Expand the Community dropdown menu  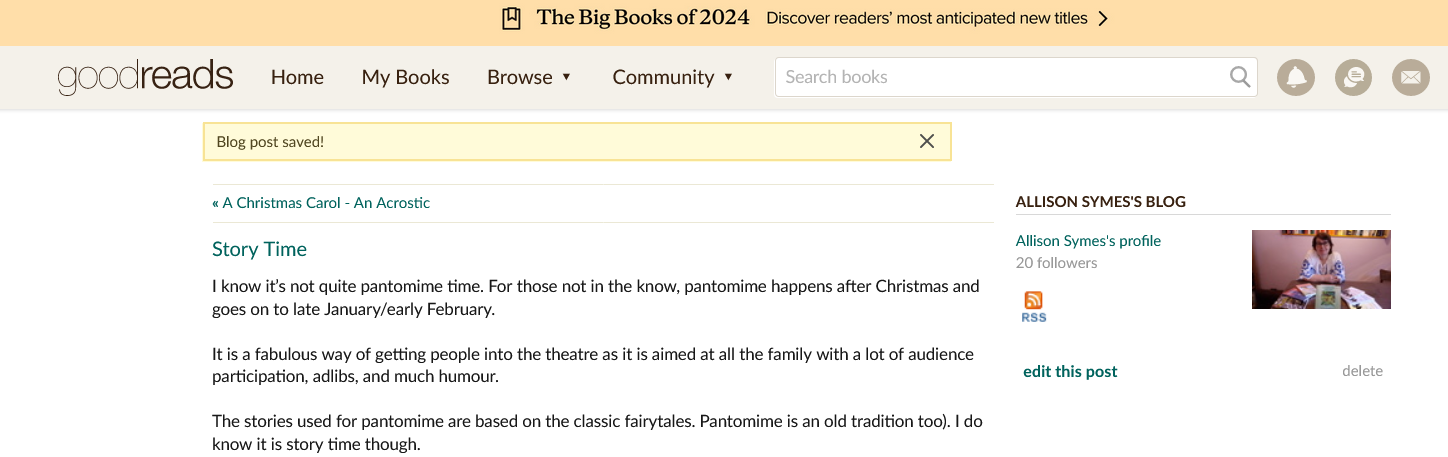pyautogui.click(x=673, y=77)
